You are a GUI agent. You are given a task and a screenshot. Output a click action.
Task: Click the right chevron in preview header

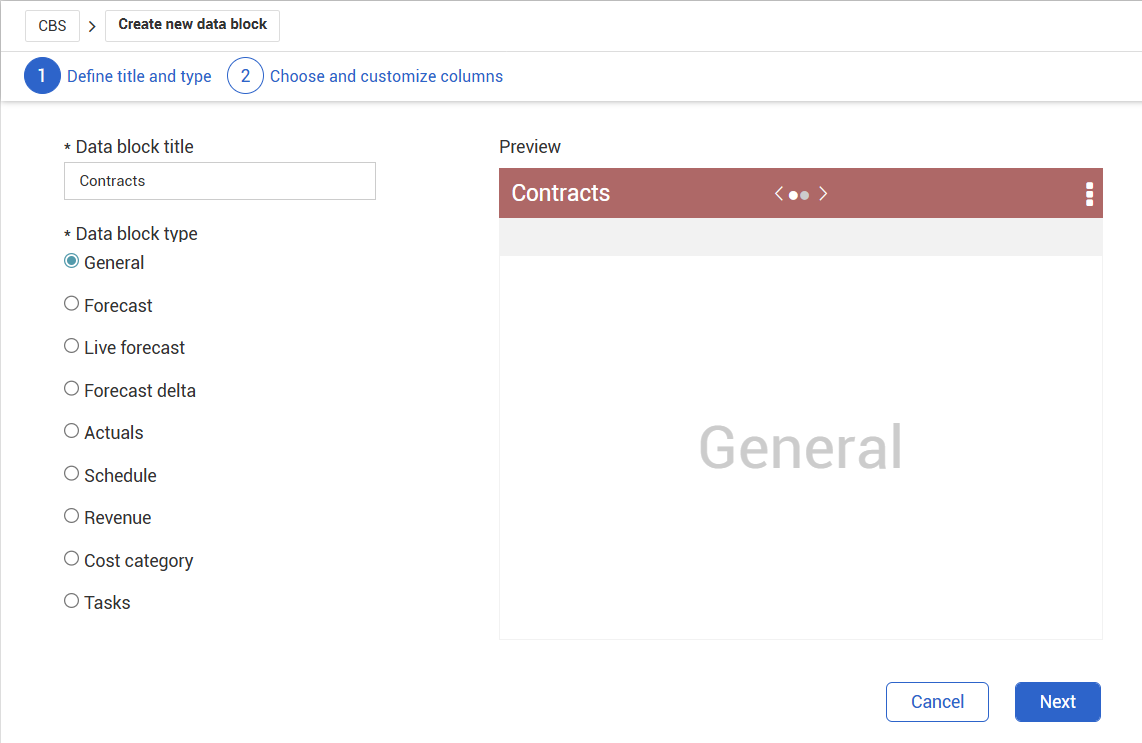point(823,194)
